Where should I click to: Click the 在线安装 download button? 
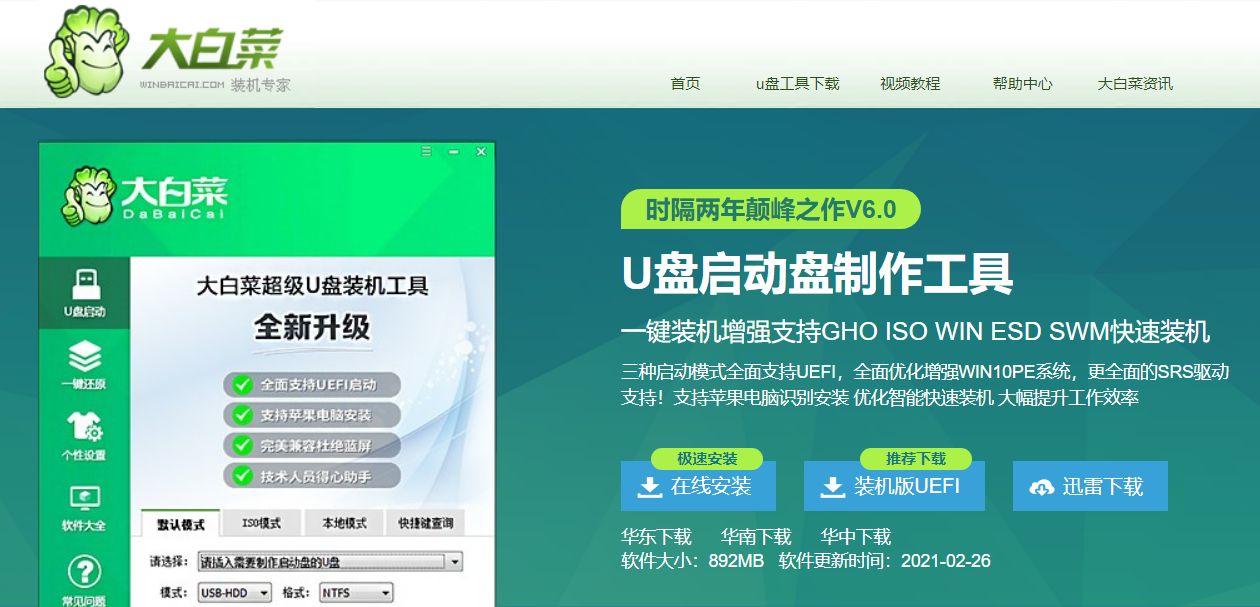click(x=699, y=486)
